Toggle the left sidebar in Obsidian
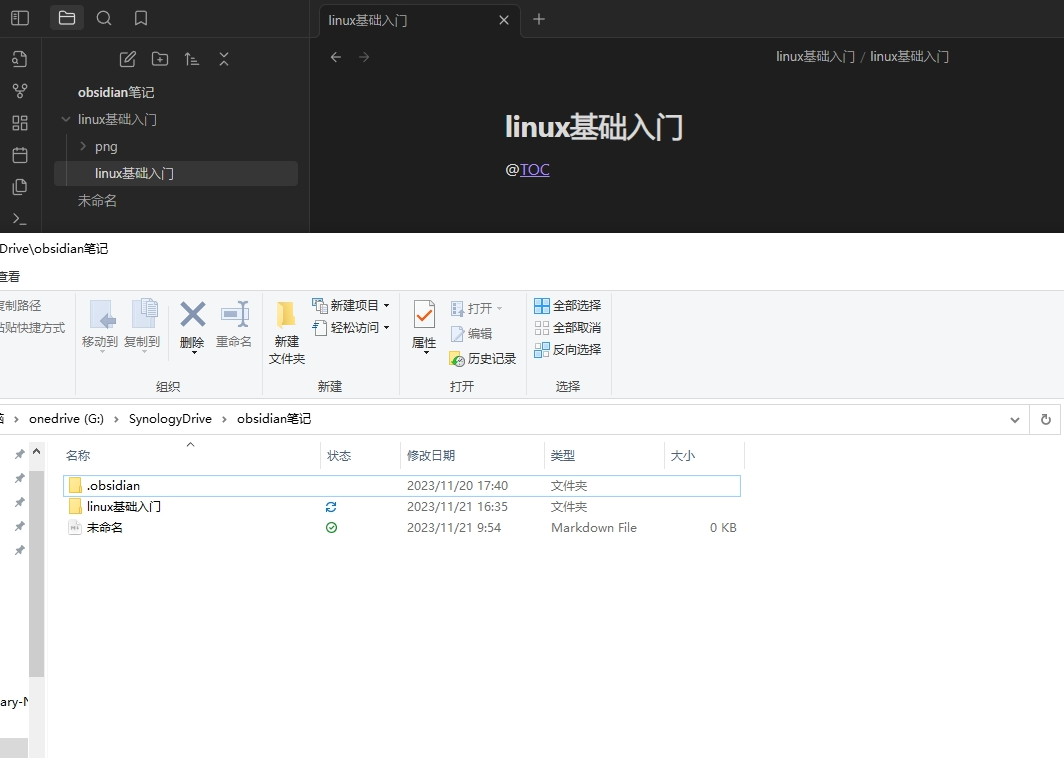 (x=20, y=18)
